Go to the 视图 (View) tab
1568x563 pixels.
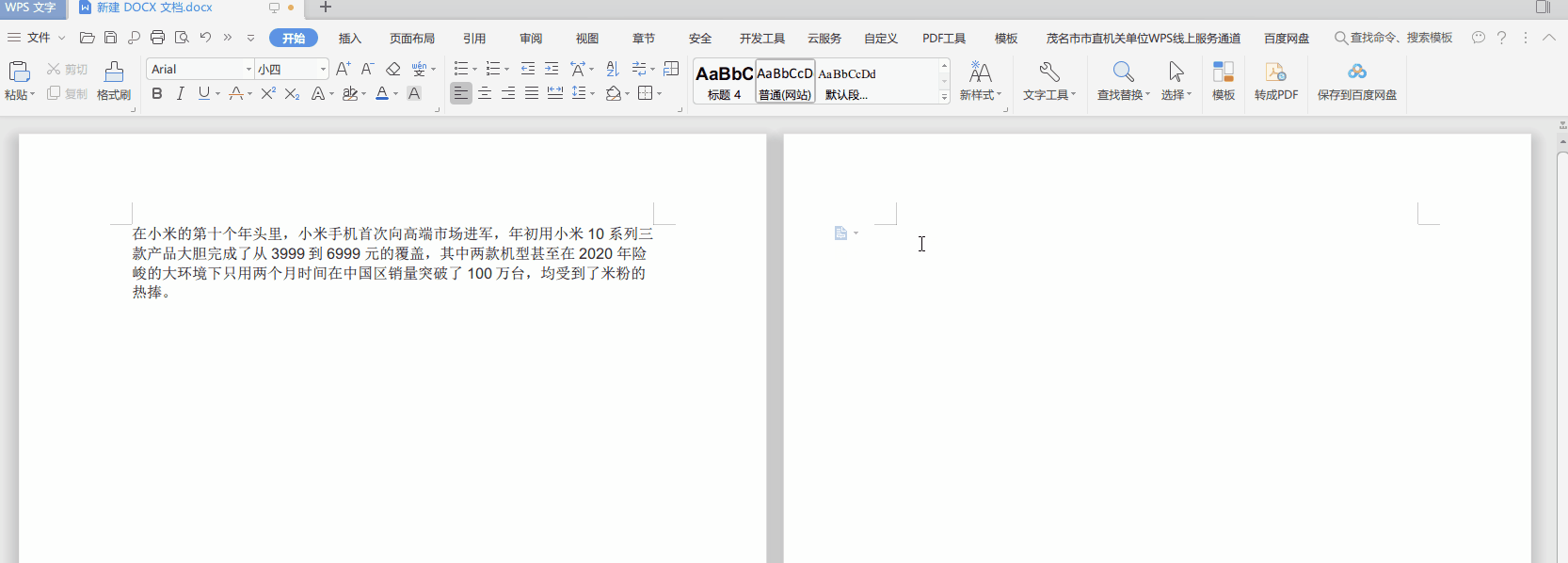click(587, 39)
